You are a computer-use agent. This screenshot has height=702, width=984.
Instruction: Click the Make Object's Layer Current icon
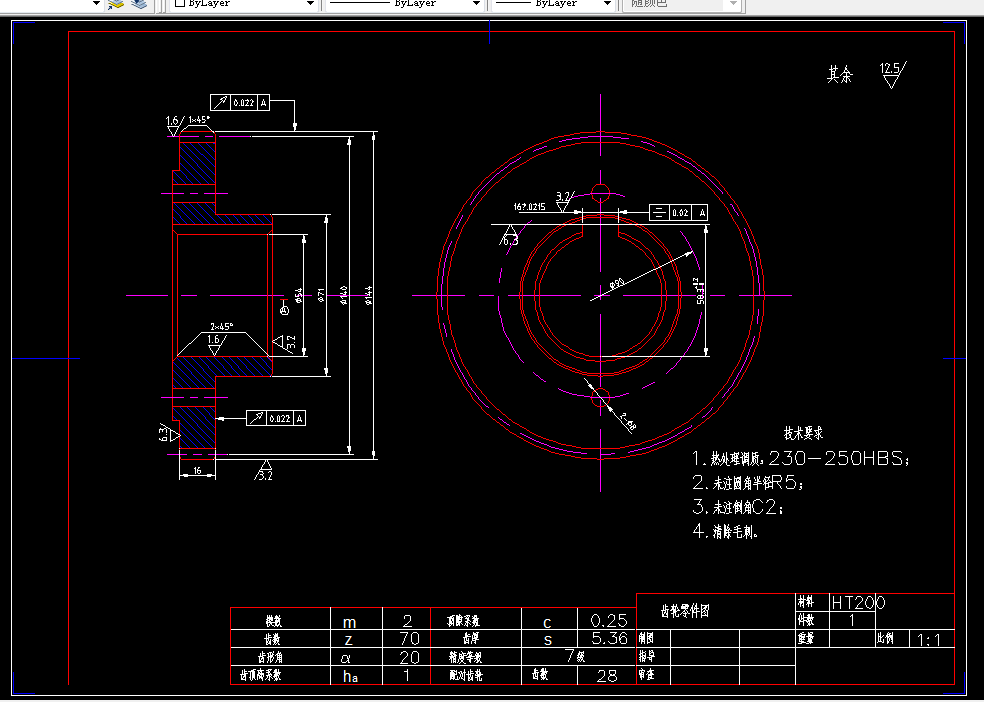(116, 4)
